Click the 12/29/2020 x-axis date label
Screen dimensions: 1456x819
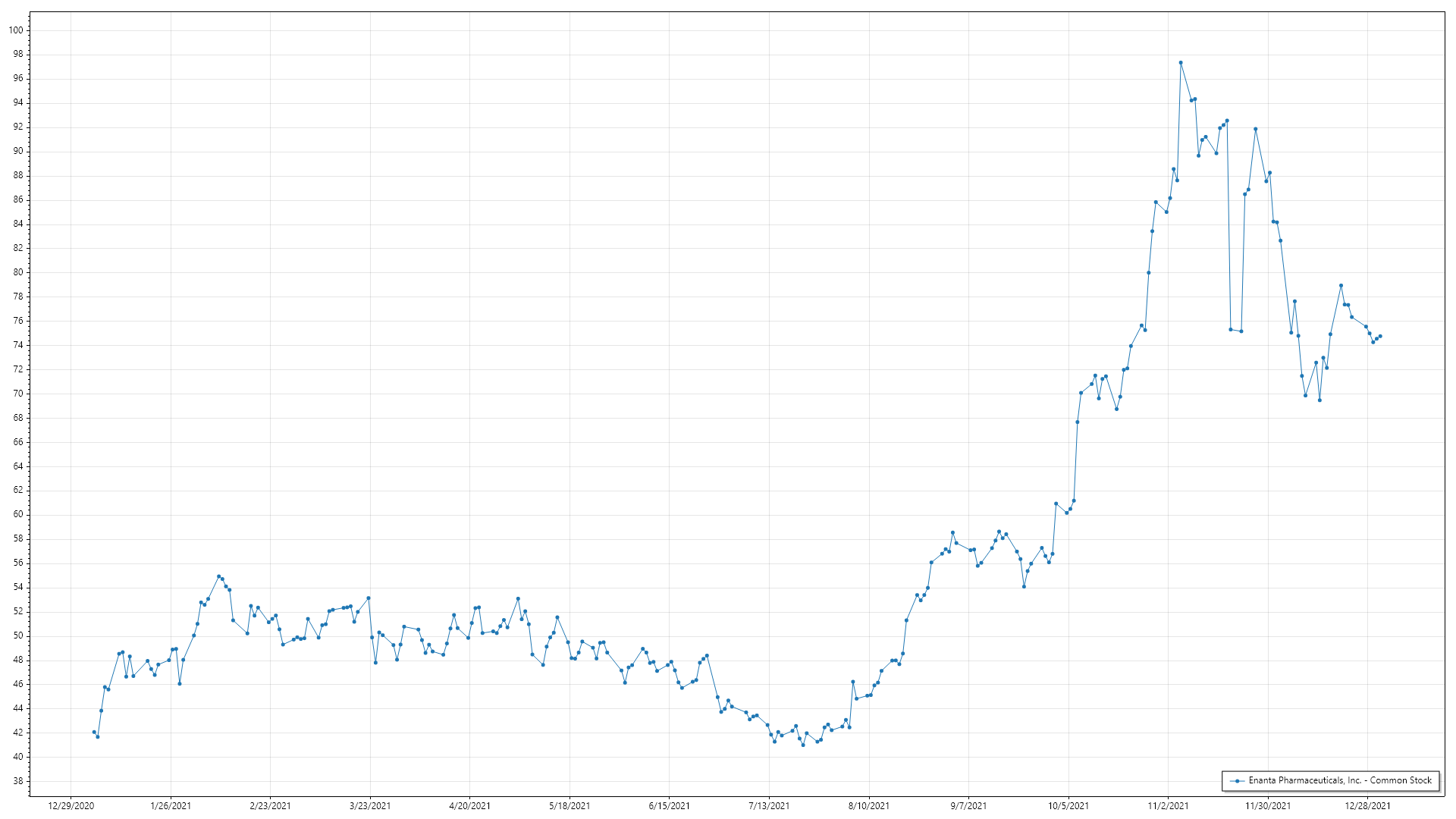point(71,805)
